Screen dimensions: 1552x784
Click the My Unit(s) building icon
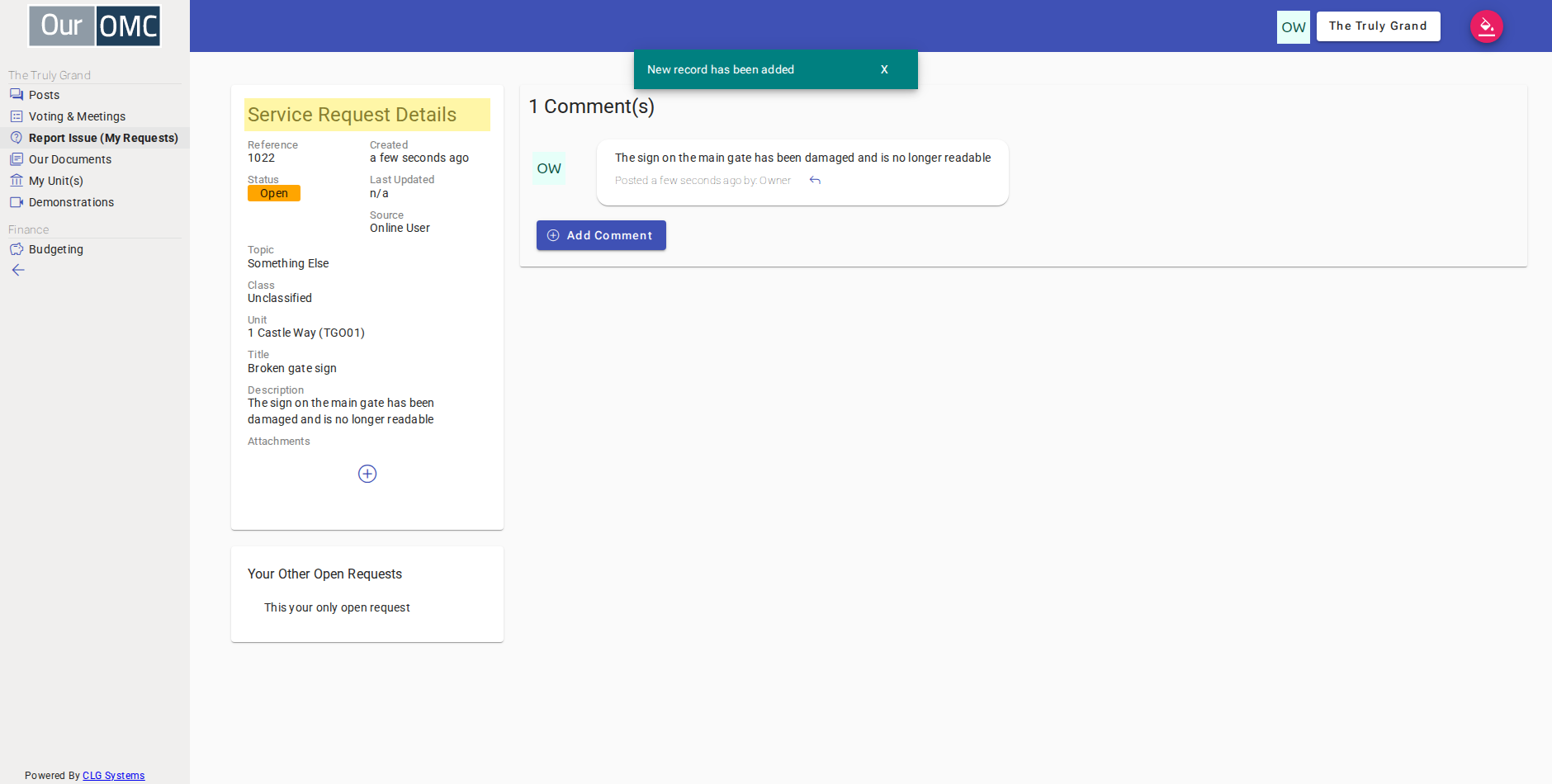click(17, 181)
